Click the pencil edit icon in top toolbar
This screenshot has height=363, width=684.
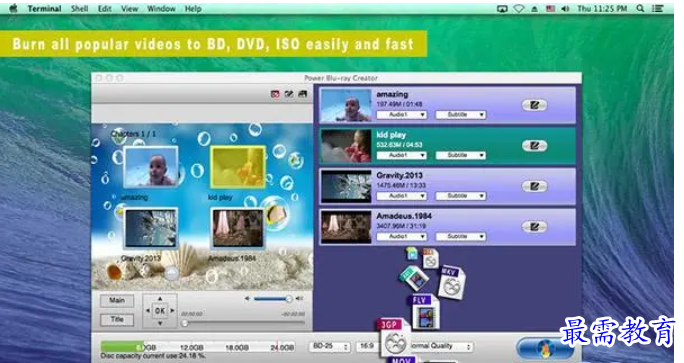point(288,94)
